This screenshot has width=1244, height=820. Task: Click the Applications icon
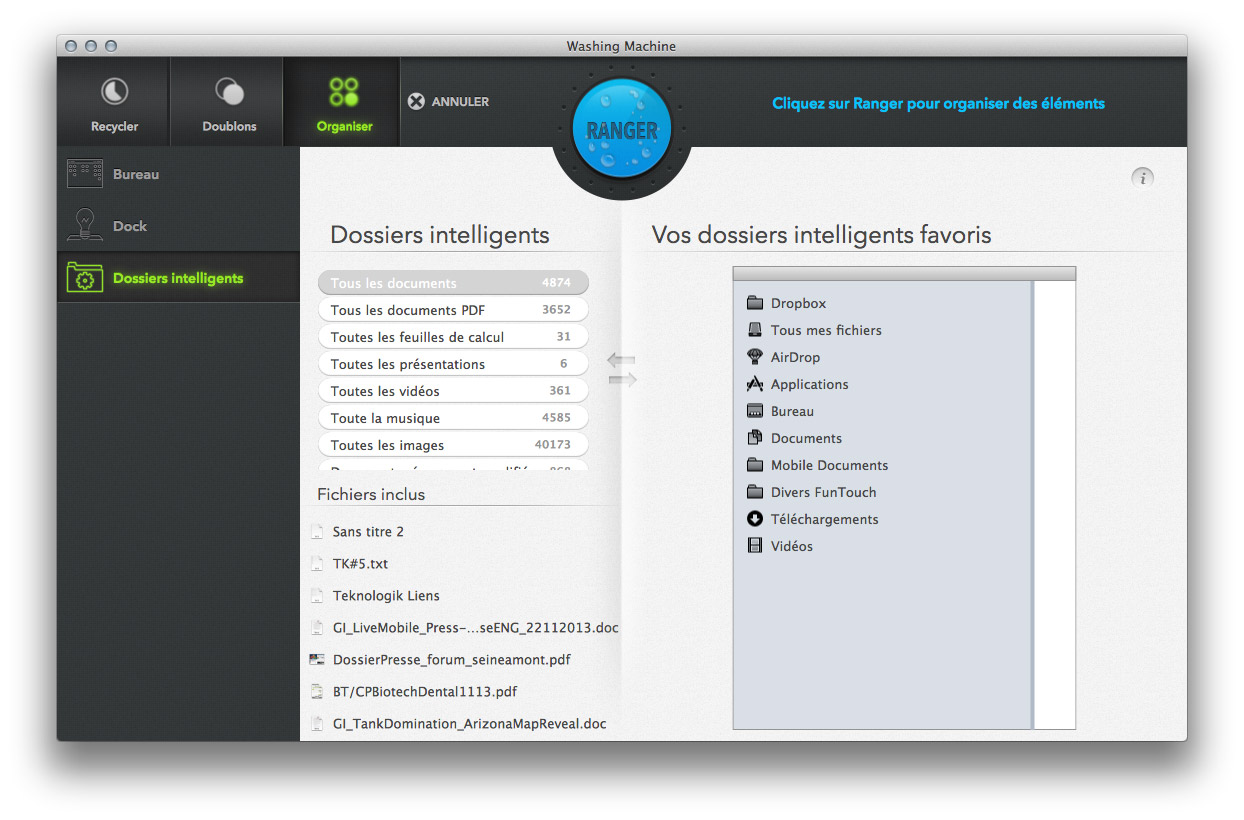tap(755, 384)
